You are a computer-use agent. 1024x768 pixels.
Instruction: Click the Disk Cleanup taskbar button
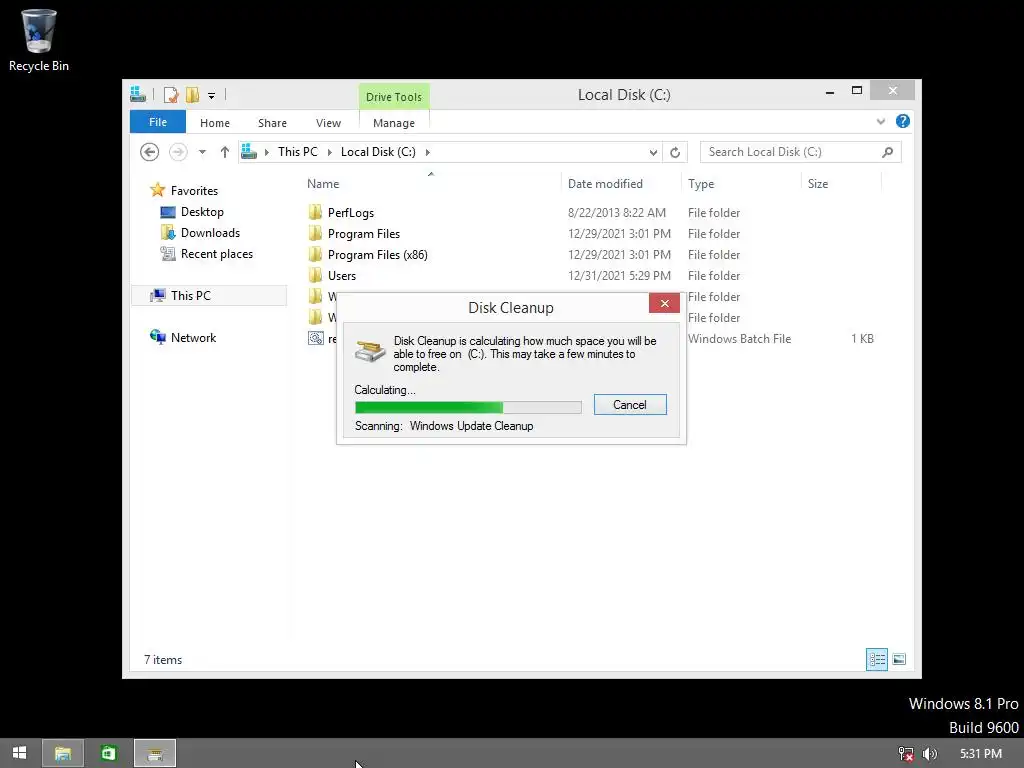click(x=155, y=754)
